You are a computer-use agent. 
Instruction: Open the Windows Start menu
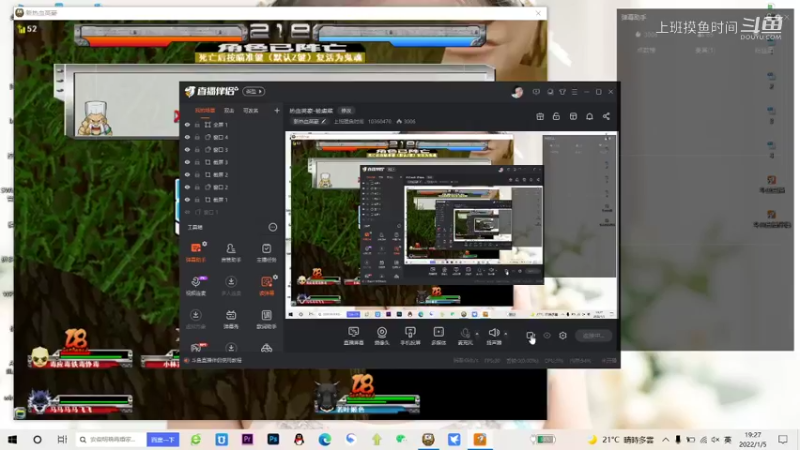(x=12, y=439)
